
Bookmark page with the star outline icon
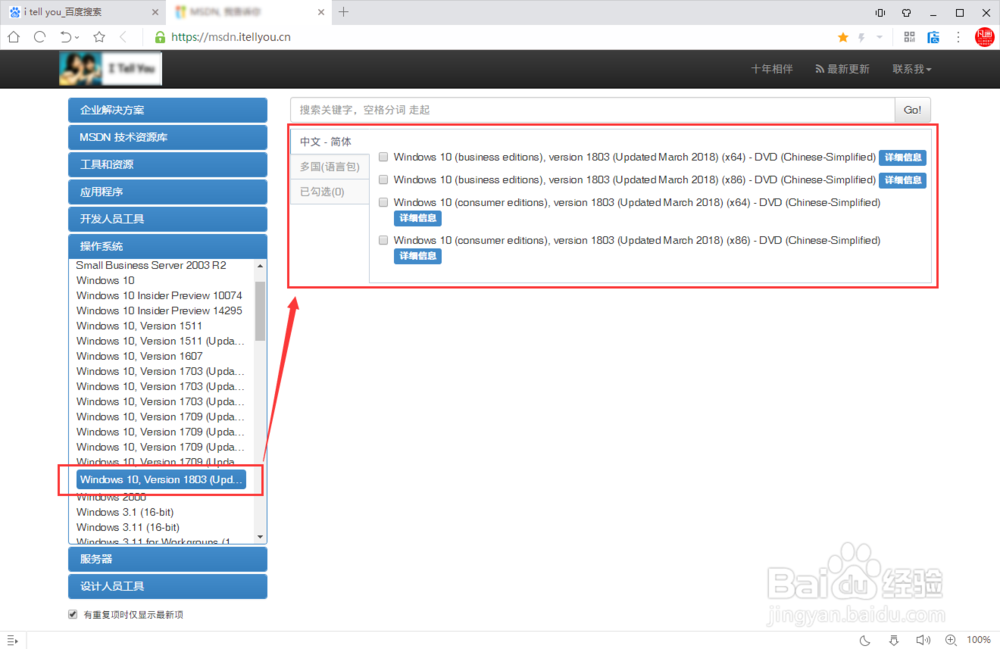99,37
